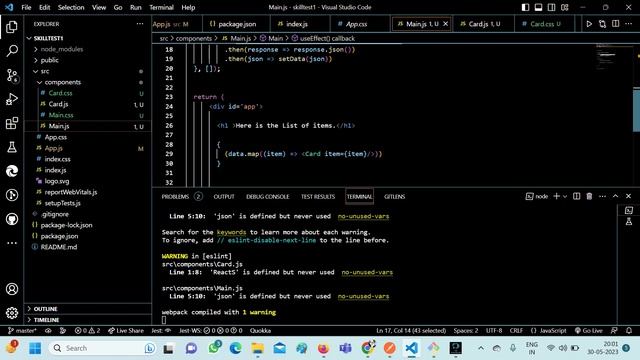Image resolution: width=640 pixels, height=360 pixels.
Task: Close the Main.js editor tab
Action: click(x=446, y=24)
